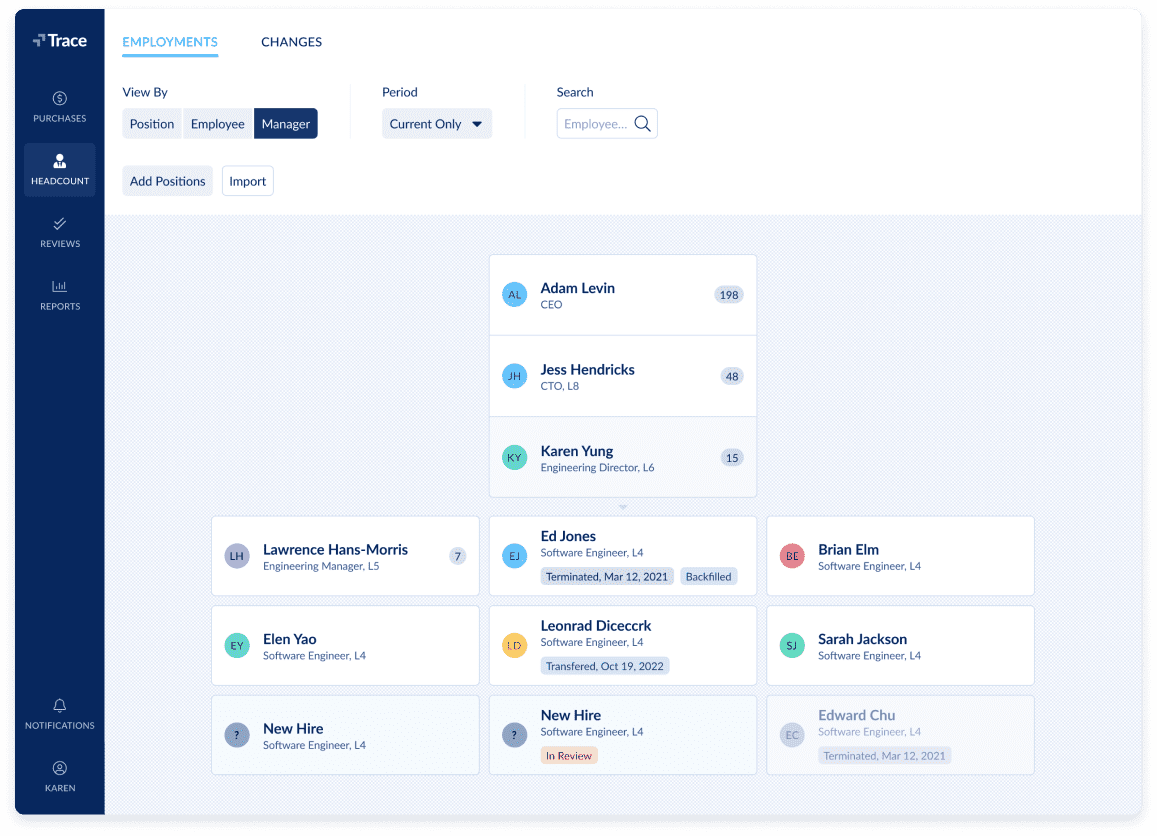The width and height of the screenshot is (1157, 836).
Task: Click Adam Levin's AL avatar
Action: pyautogui.click(x=514, y=294)
